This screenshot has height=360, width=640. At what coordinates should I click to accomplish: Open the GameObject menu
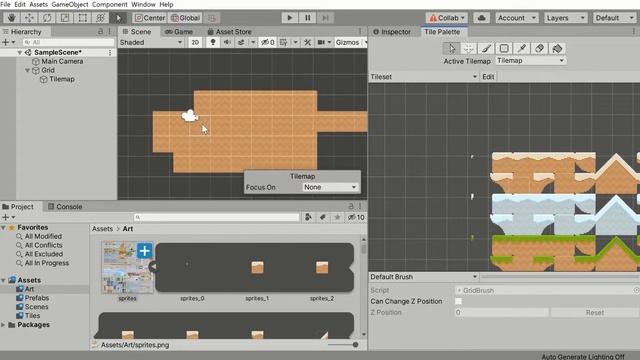click(70, 4)
